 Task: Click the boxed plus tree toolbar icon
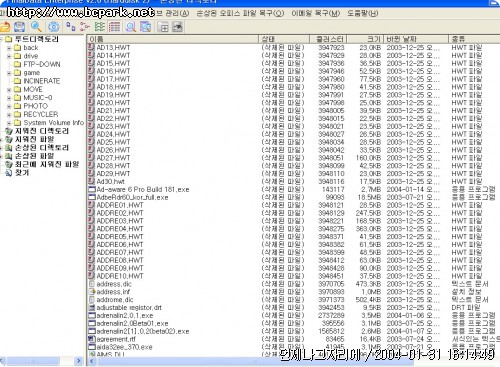tap(163, 27)
